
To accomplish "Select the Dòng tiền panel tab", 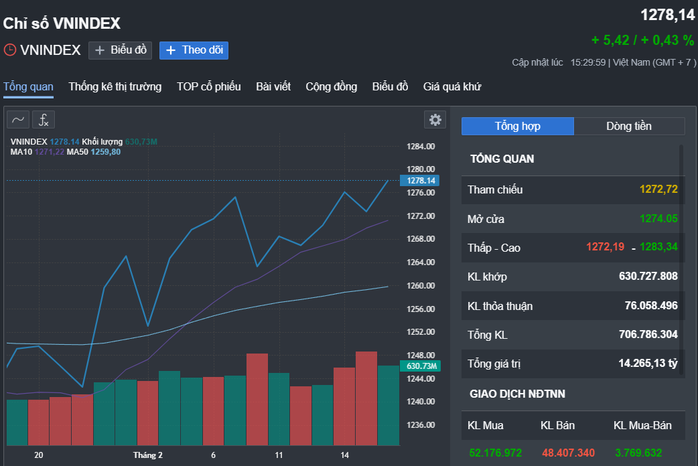I will [629, 126].
